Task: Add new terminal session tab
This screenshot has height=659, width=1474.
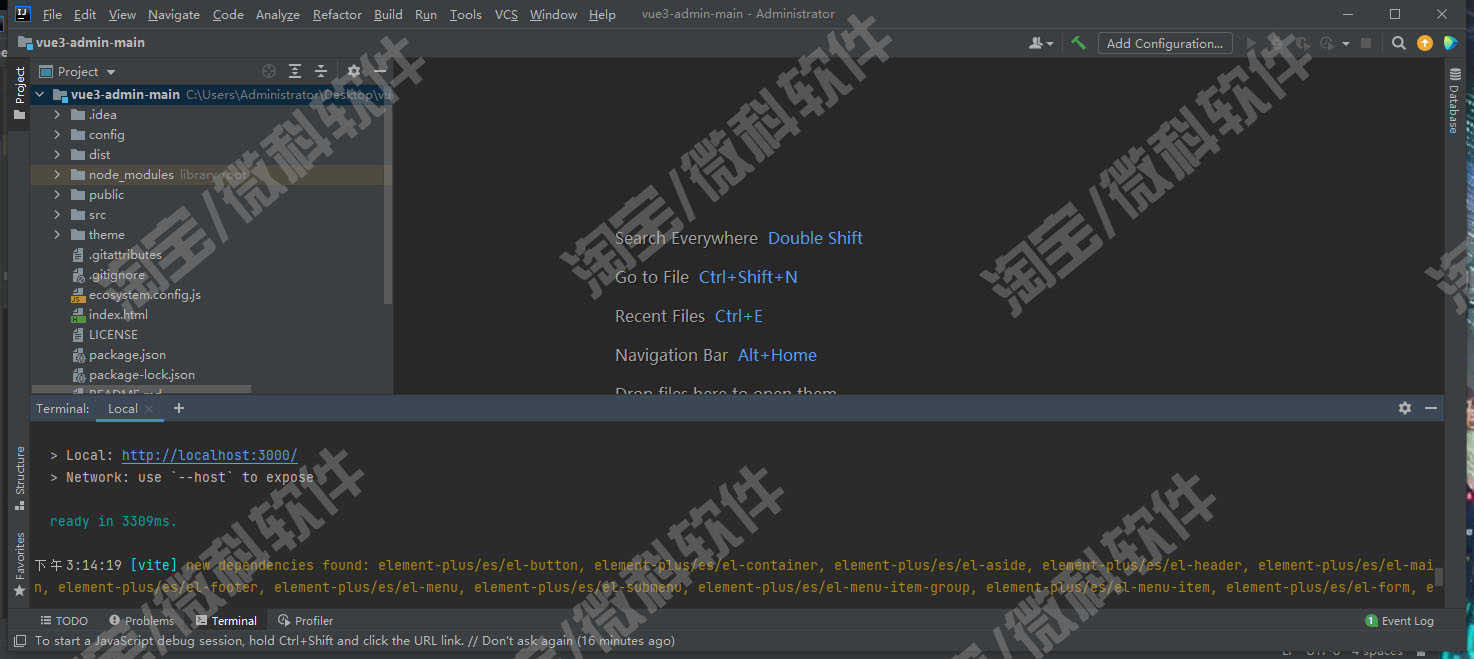Action: [x=179, y=408]
